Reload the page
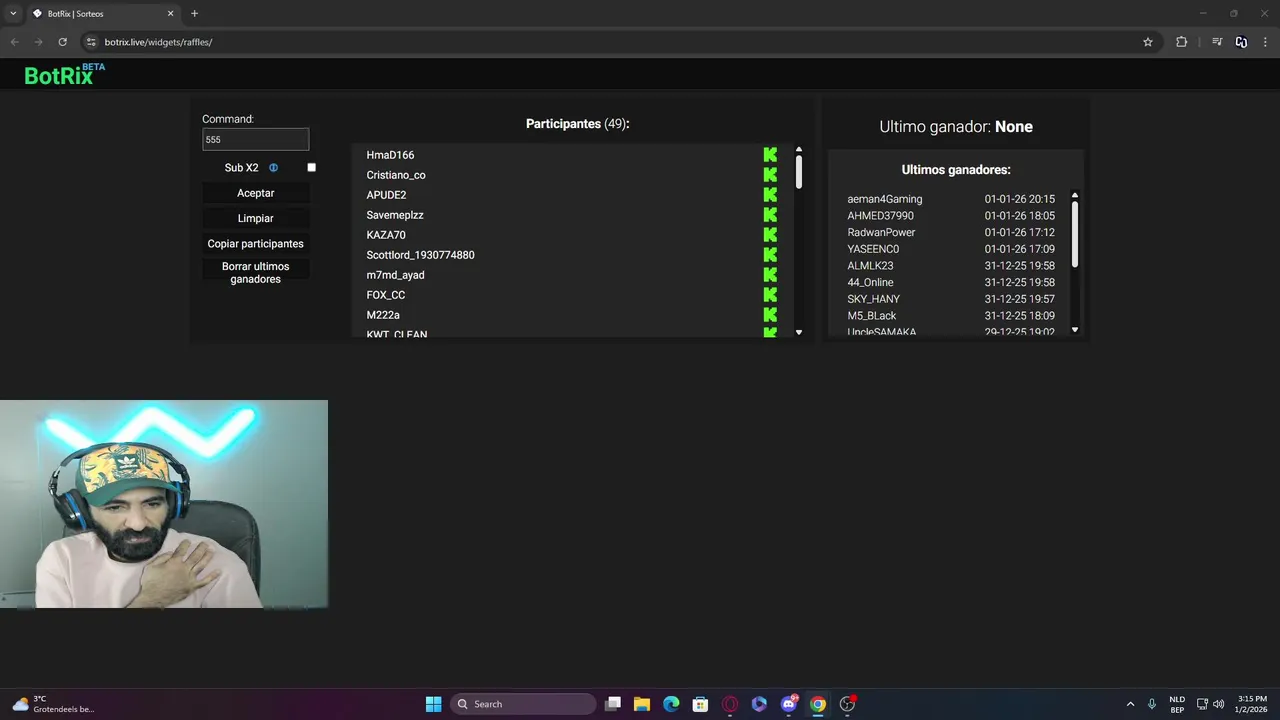This screenshot has width=1280, height=720. (x=62, y=42)
